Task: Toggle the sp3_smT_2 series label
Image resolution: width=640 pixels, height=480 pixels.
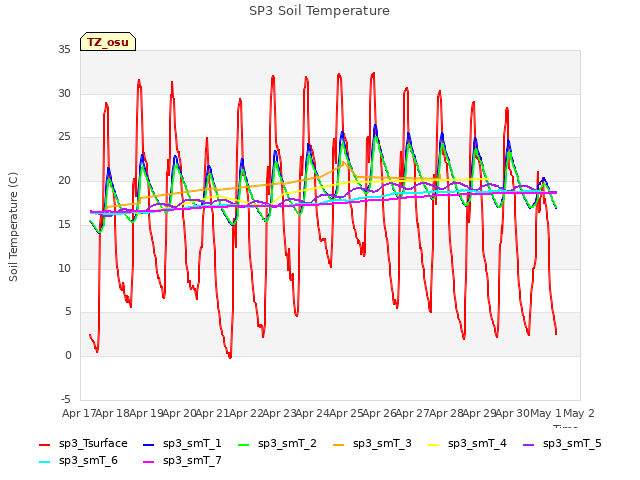Action: [x=287, y=444]
